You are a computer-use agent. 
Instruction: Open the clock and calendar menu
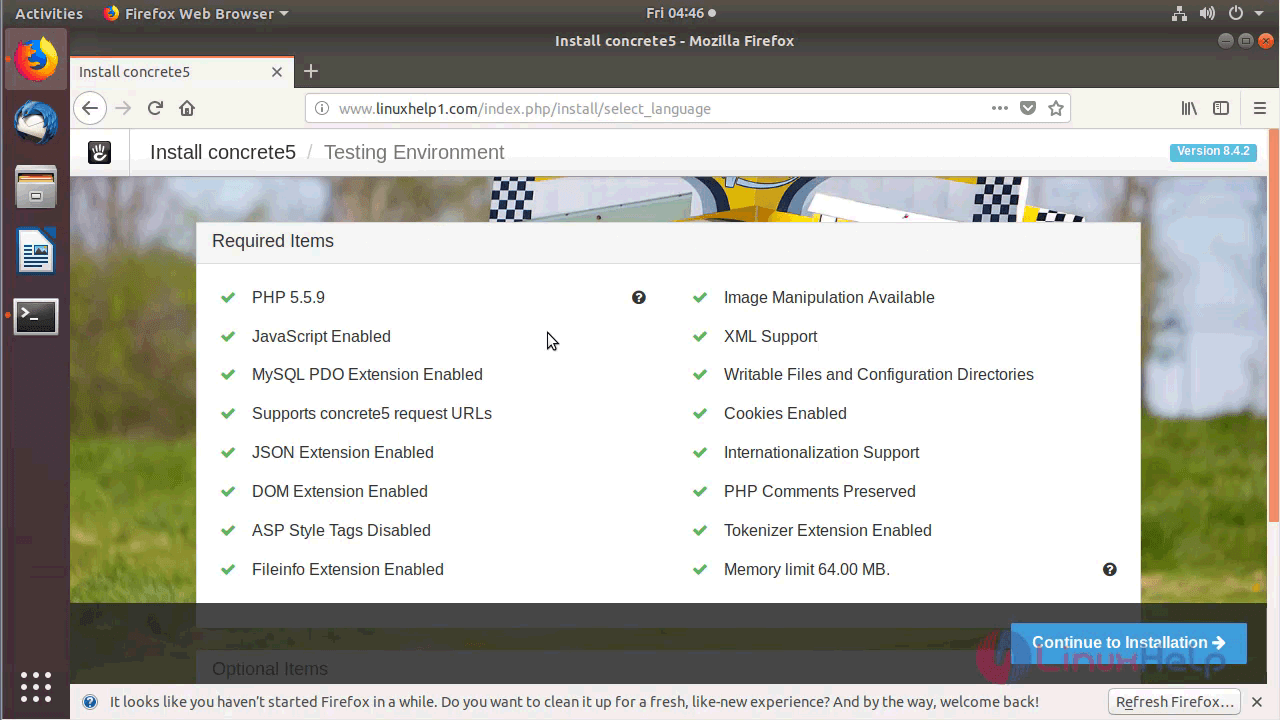[680, 13]
